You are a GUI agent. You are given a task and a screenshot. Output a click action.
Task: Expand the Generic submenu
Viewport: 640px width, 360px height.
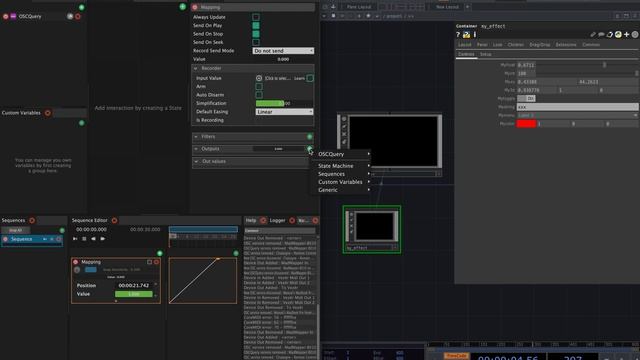tap(344, 190)
